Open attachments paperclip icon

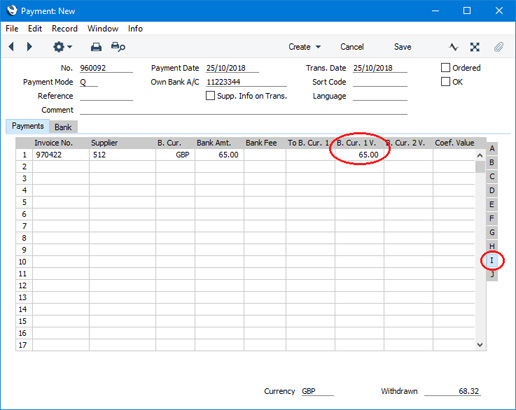coord(498,47)
